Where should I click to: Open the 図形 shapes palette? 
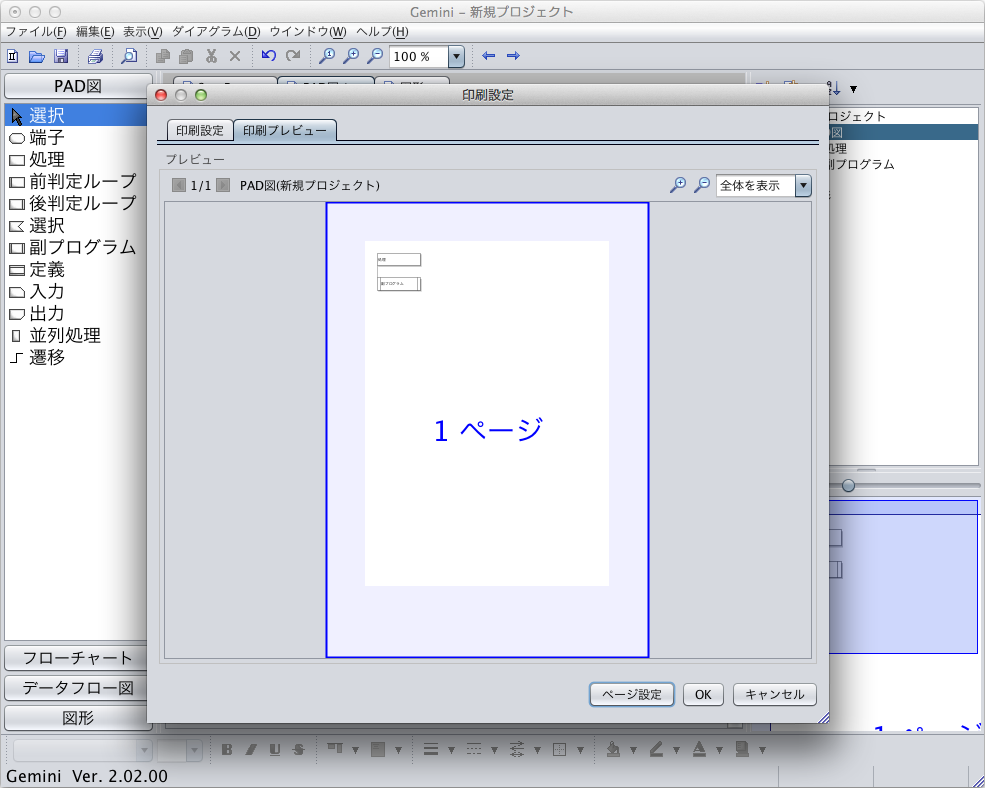coord(78,718)
